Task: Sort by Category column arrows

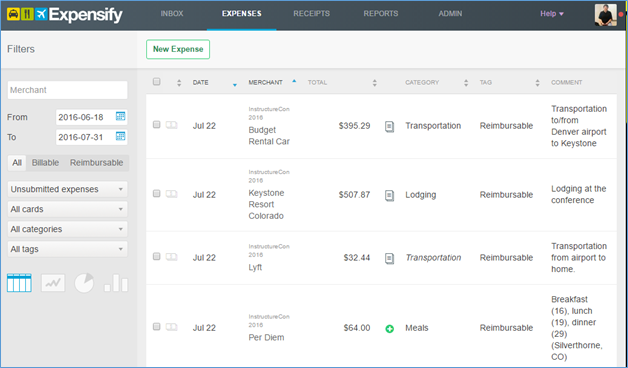Action: pyautogui.click(x=466, y=83)
